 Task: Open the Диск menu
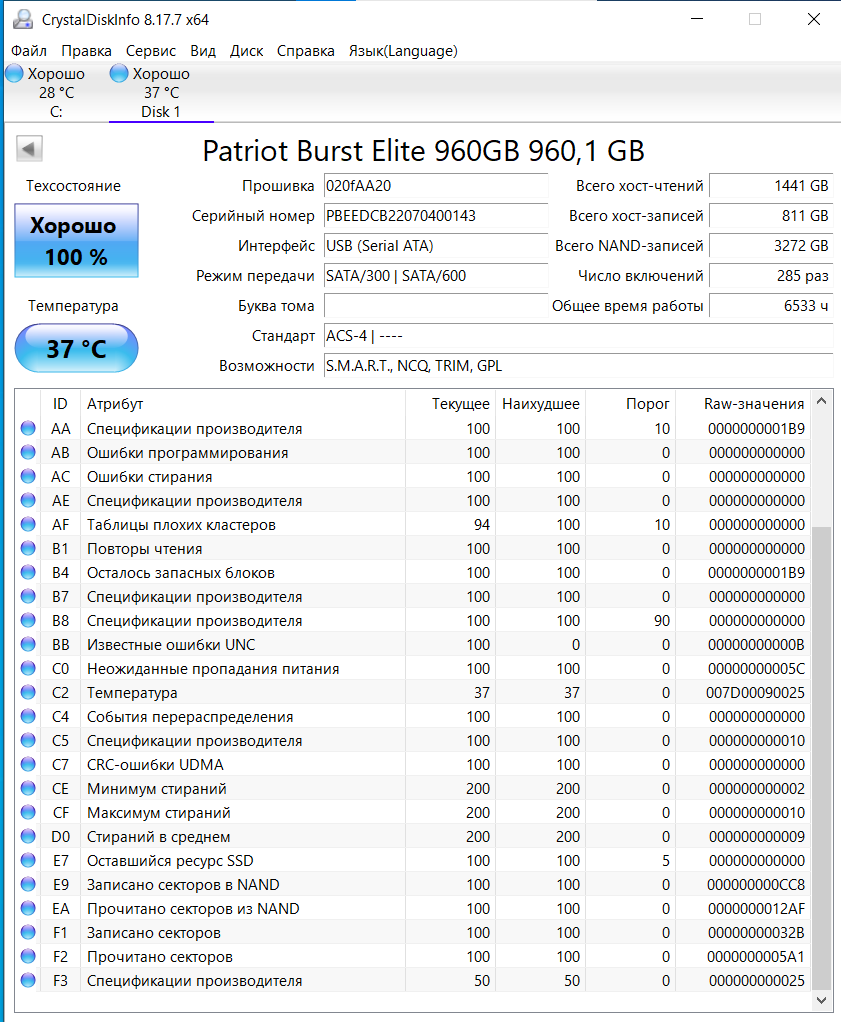pyautogui.click(x=246, y=51)
